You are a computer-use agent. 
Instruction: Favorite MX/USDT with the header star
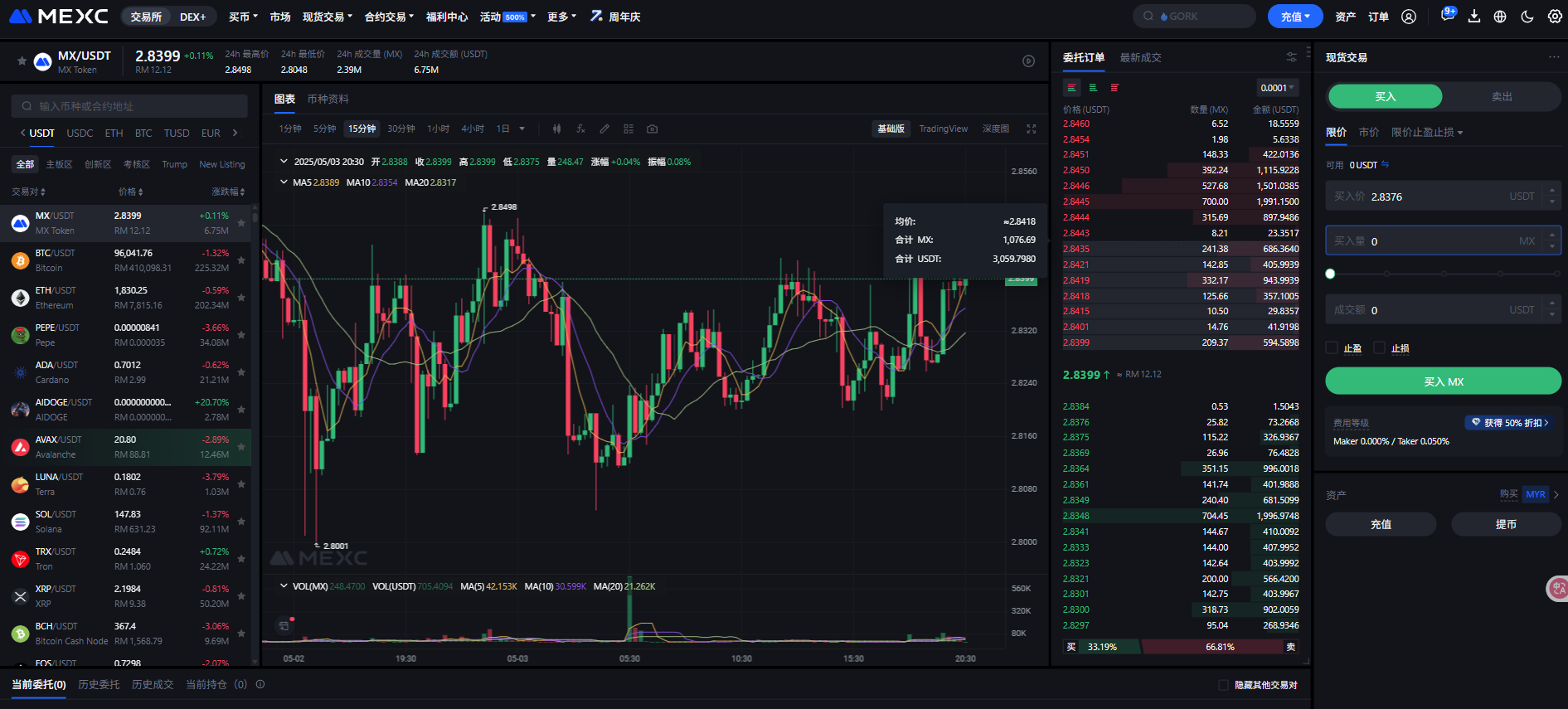coord(22,61)
